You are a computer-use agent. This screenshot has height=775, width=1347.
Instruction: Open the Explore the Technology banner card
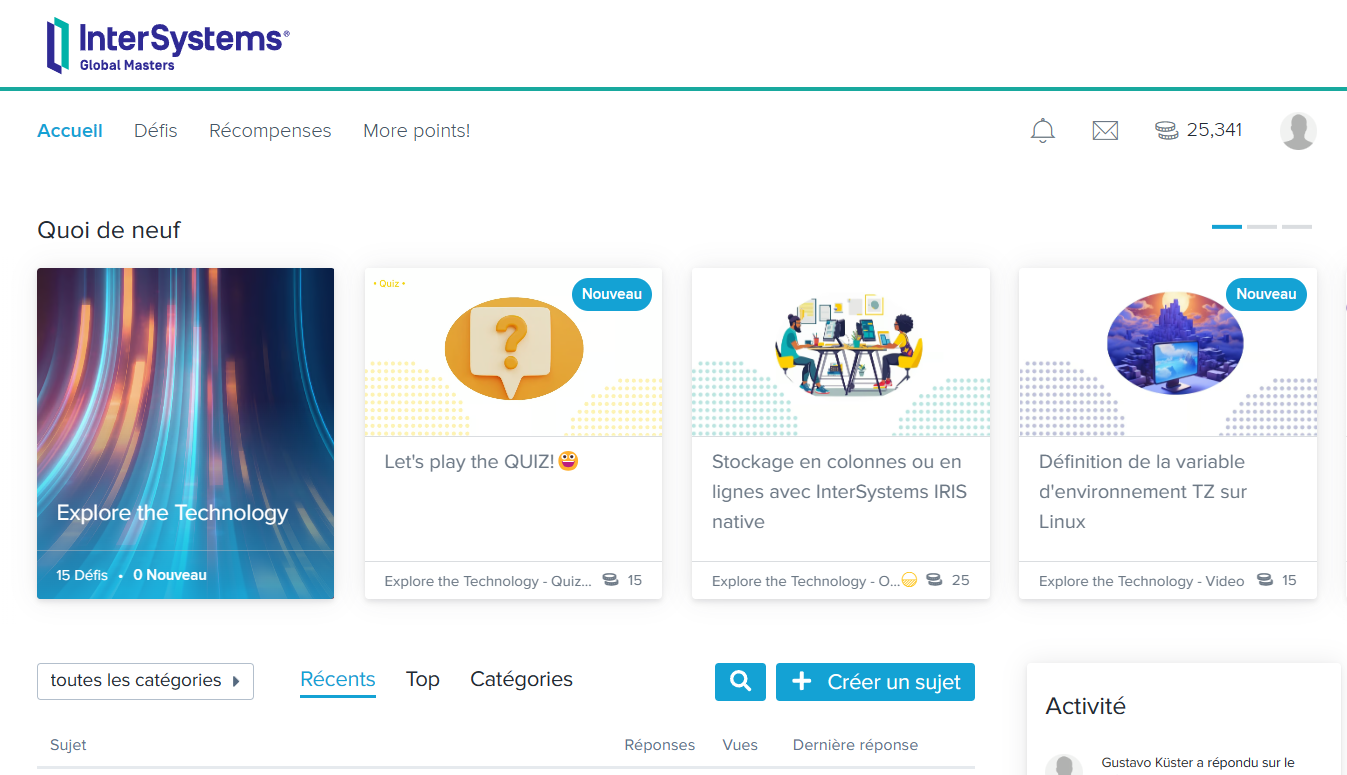point(185,433)
